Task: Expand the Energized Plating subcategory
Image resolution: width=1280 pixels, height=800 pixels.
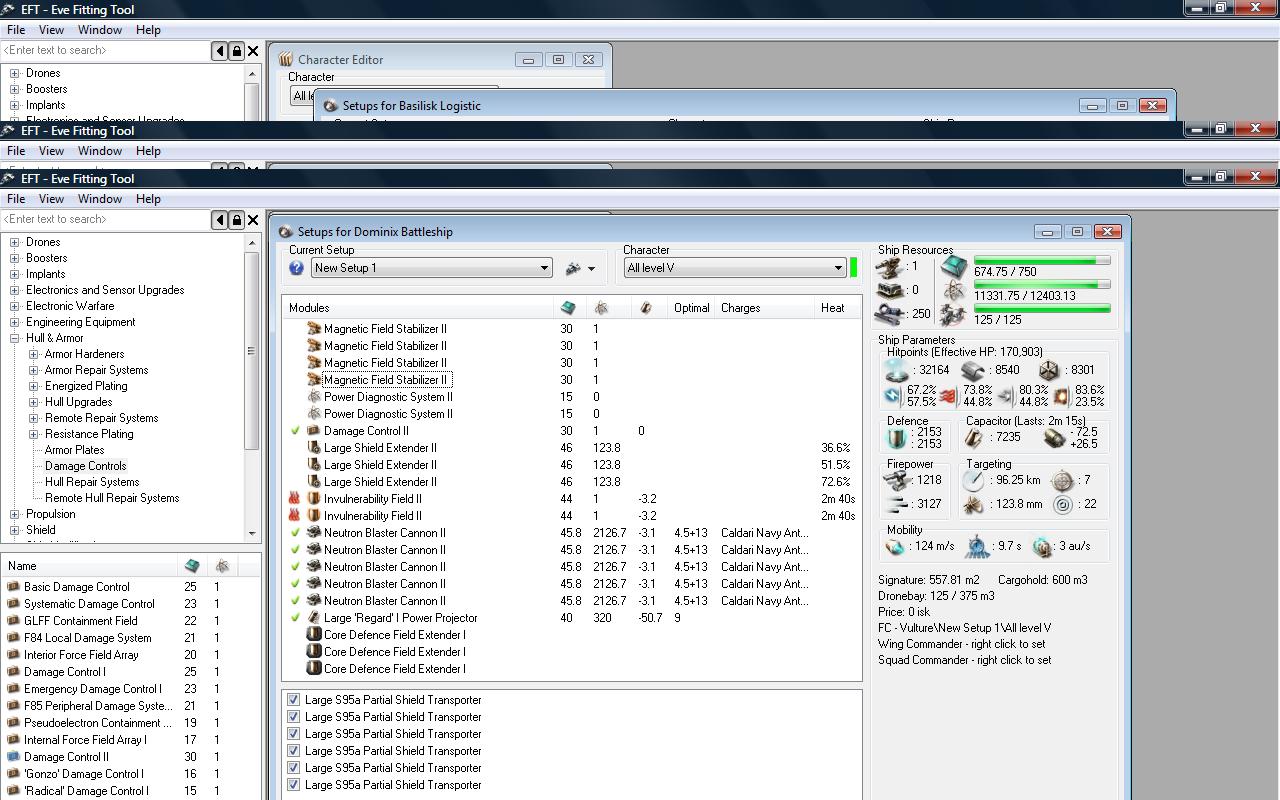Action: 34,386
